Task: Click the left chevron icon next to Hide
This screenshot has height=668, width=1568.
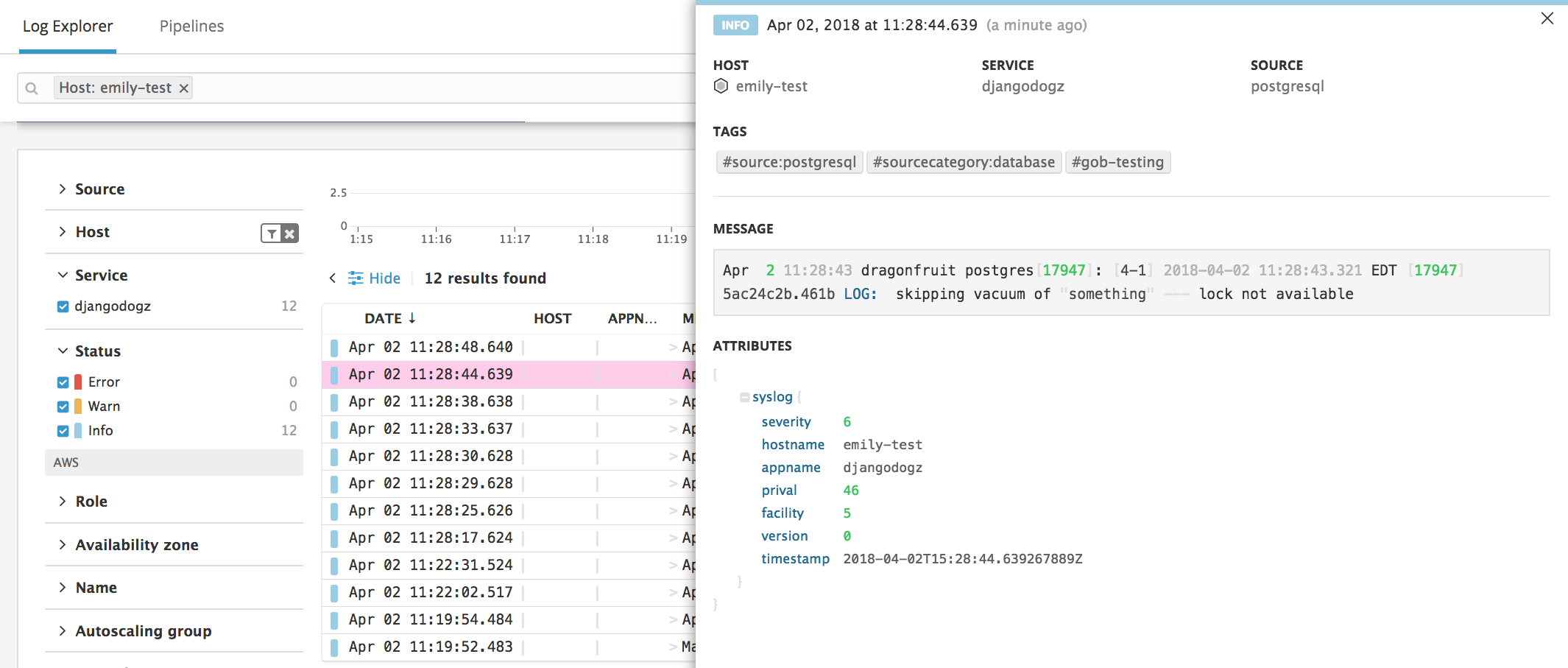Action: [x=332, y=278]
